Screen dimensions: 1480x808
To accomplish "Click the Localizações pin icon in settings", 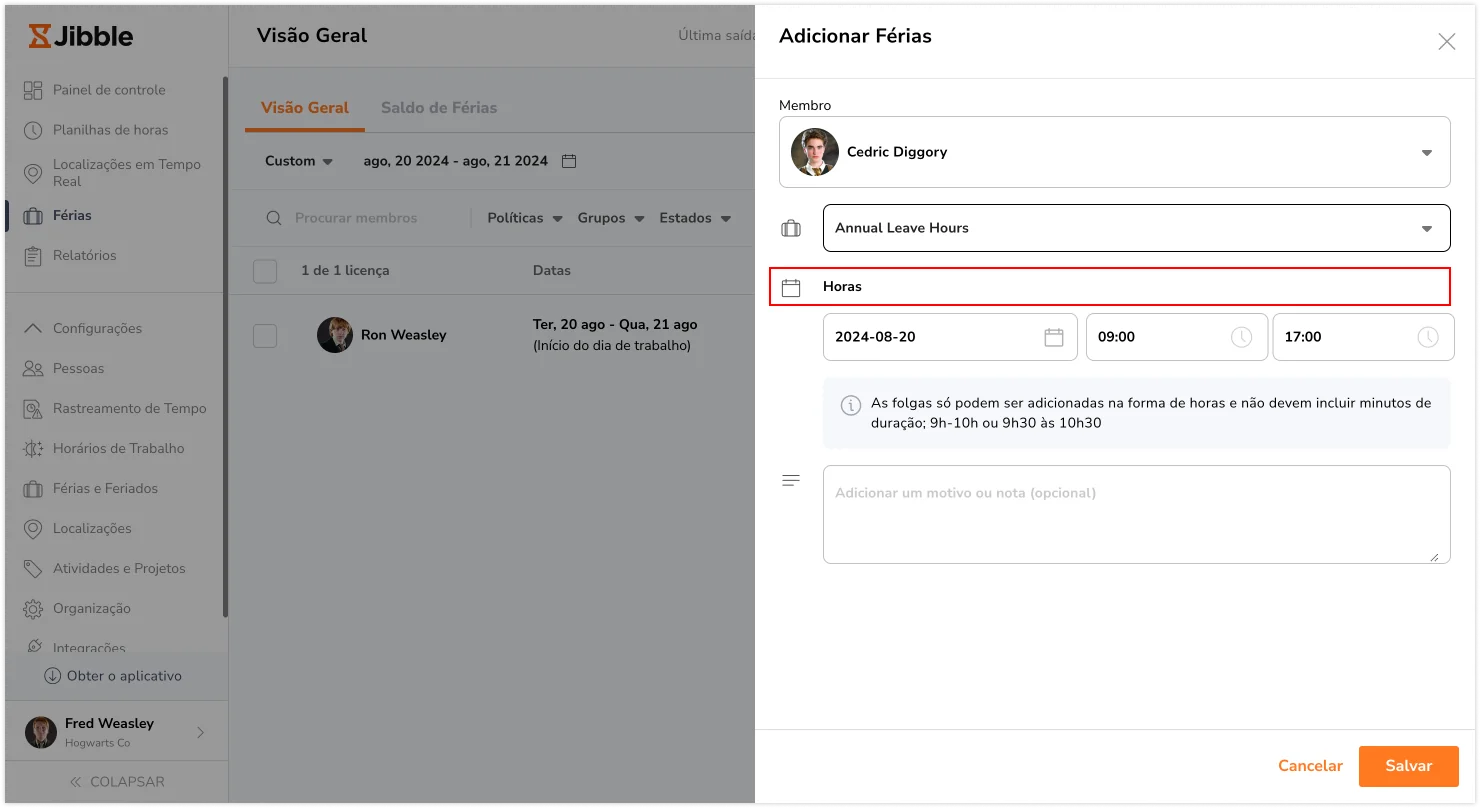I will point(33,528).
